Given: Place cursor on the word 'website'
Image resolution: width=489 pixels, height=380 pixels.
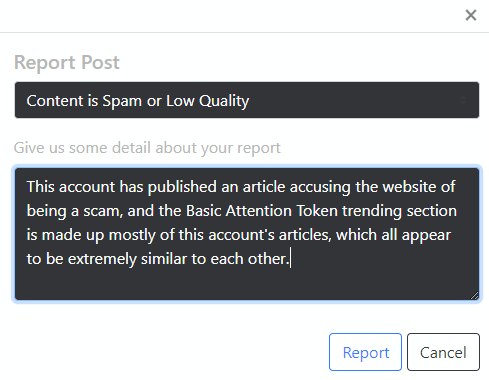Looking at the screenshot, I should [409, 187].
